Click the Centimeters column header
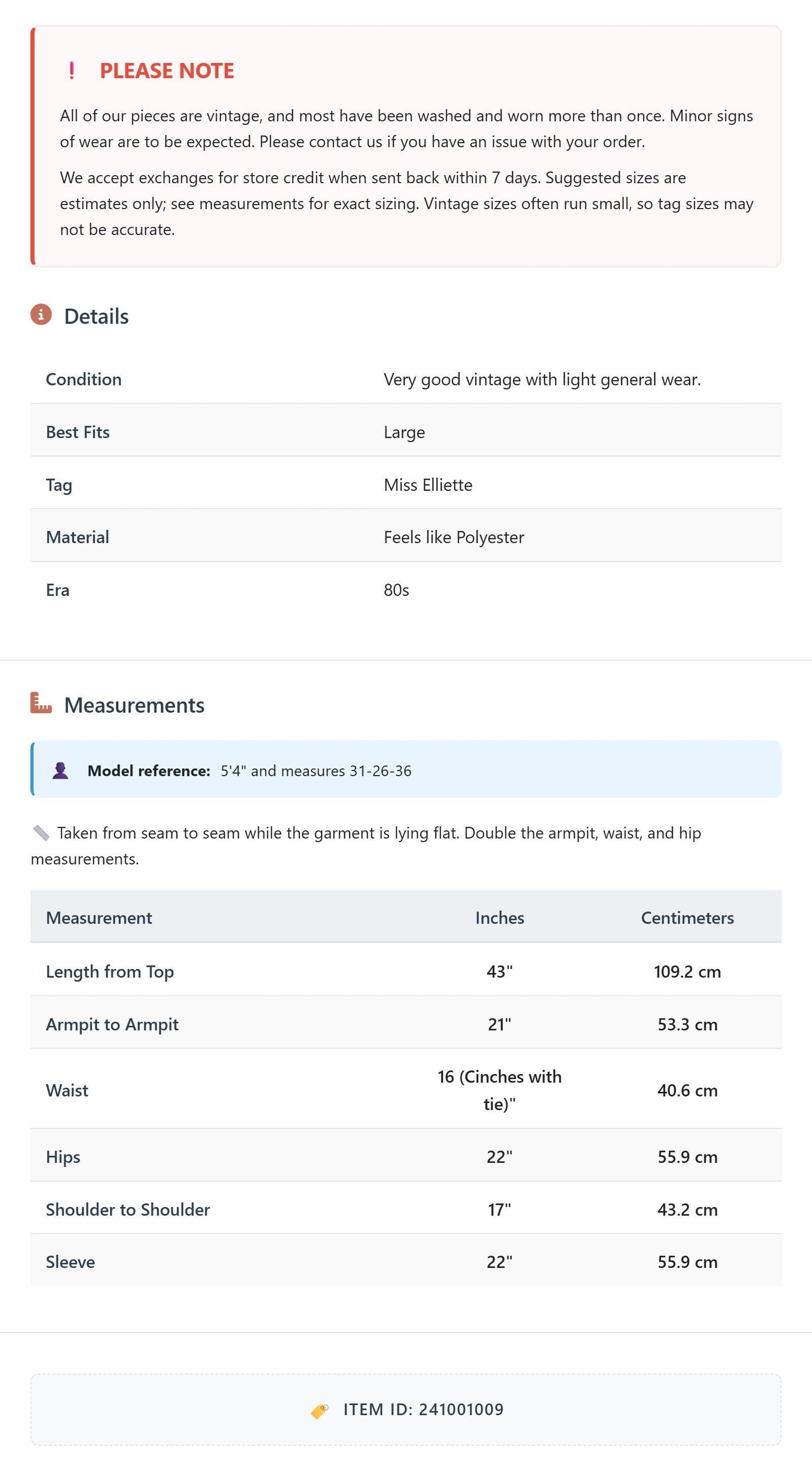The height and width of the screenshot is (1472, 812). (x=687, y=918)
